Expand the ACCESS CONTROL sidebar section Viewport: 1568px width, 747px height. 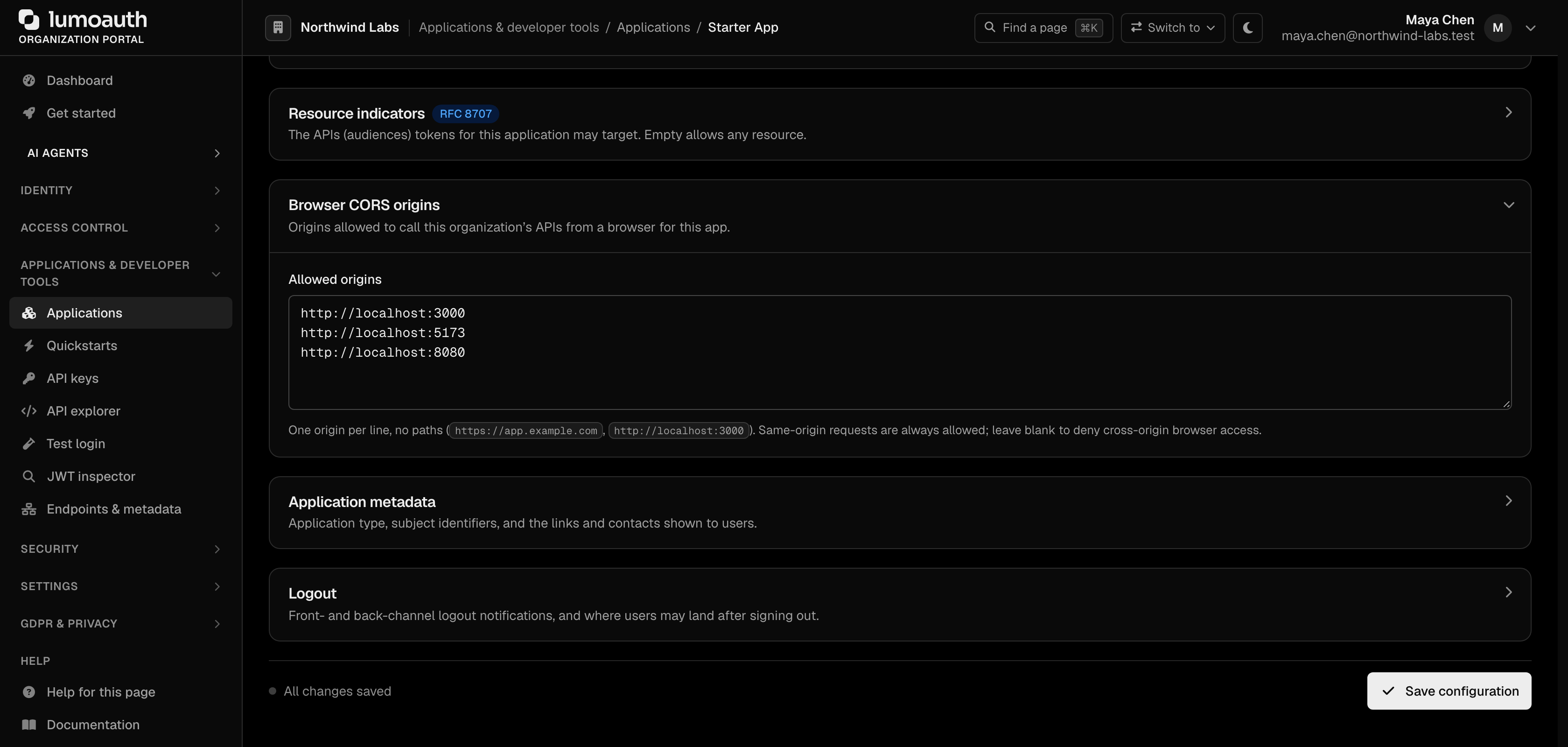[120, 228]
